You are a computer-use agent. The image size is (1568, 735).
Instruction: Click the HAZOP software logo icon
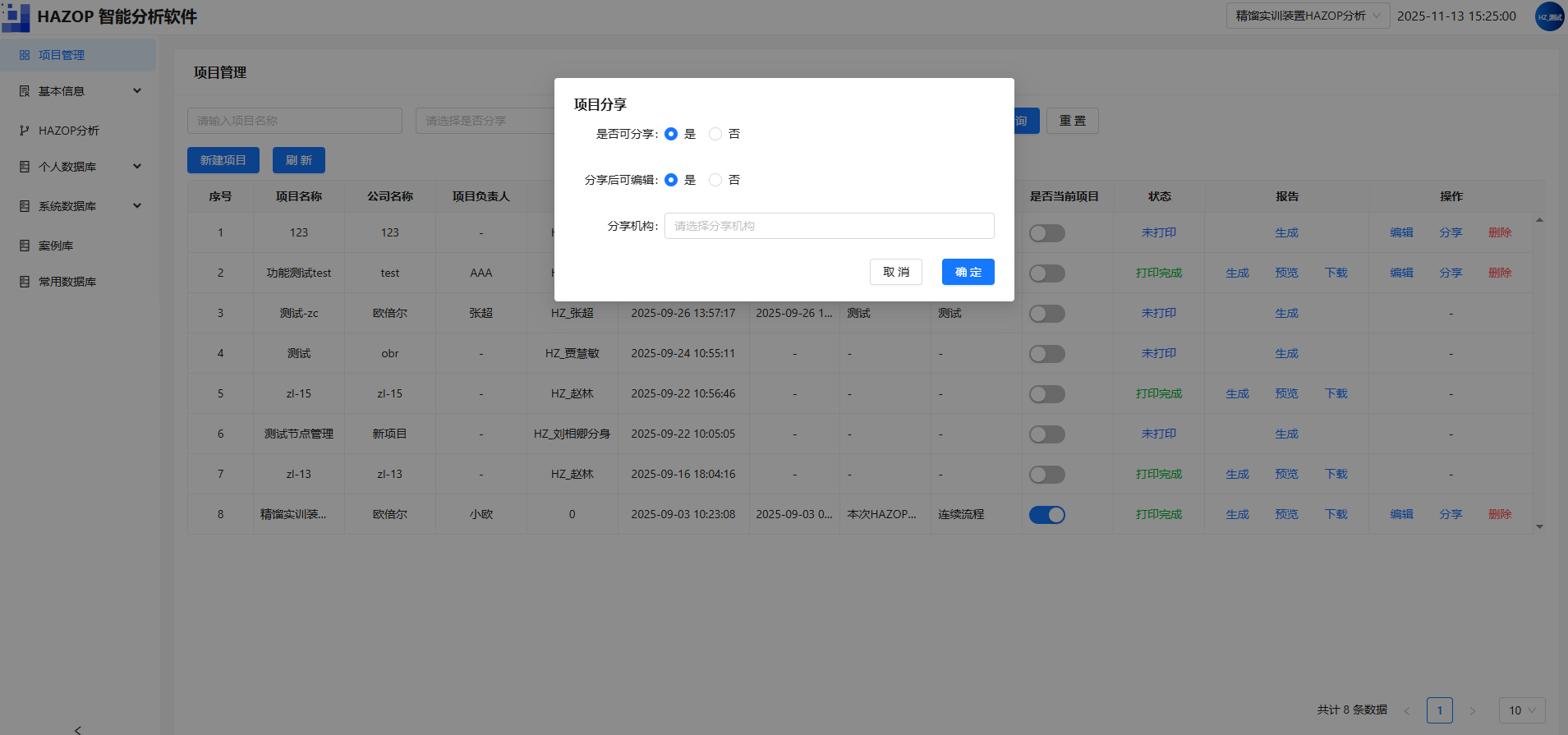tap(16, 16)
